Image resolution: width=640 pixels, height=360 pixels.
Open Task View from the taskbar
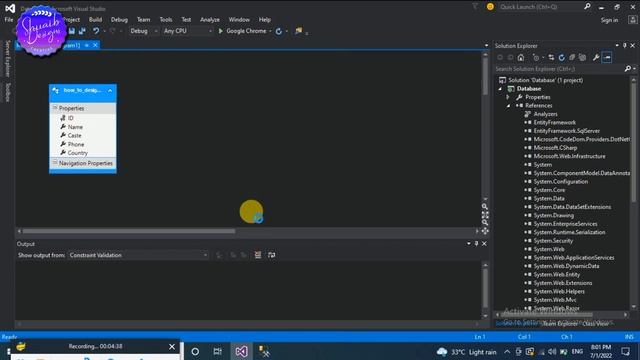218,351
